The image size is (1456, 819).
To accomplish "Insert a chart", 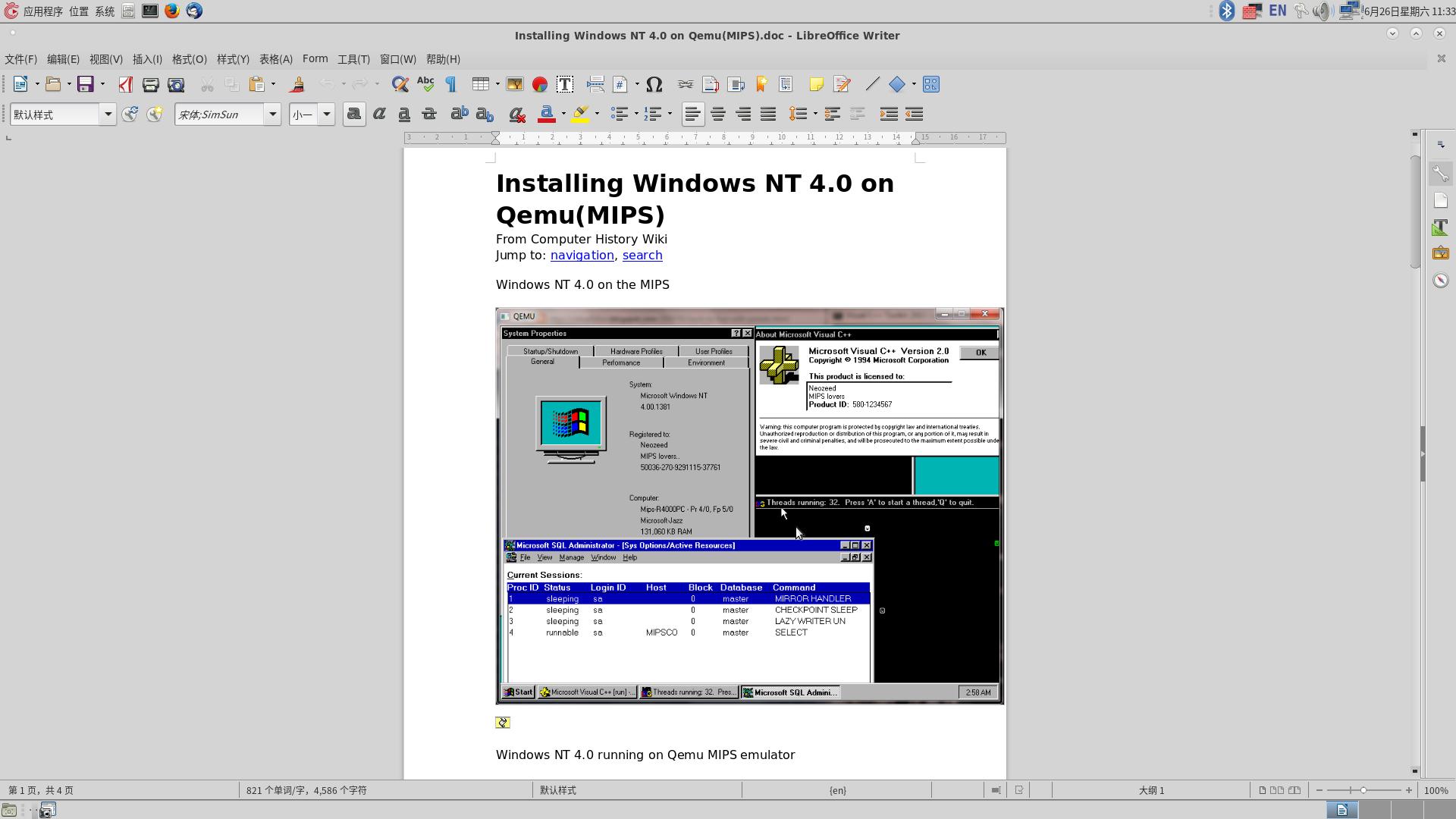I will pos(540,84).
